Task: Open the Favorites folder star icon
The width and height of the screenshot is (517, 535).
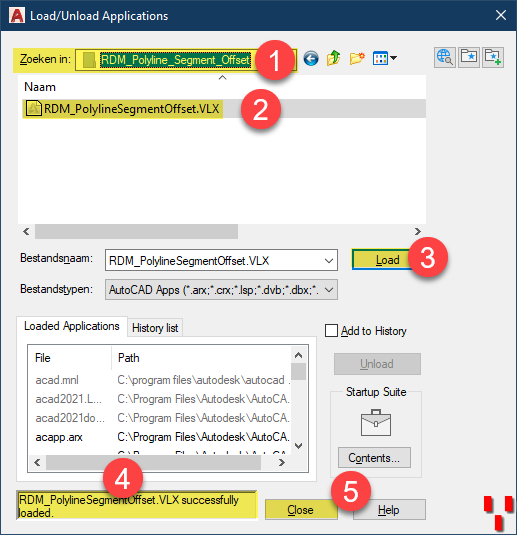Action: click(469, 57)
